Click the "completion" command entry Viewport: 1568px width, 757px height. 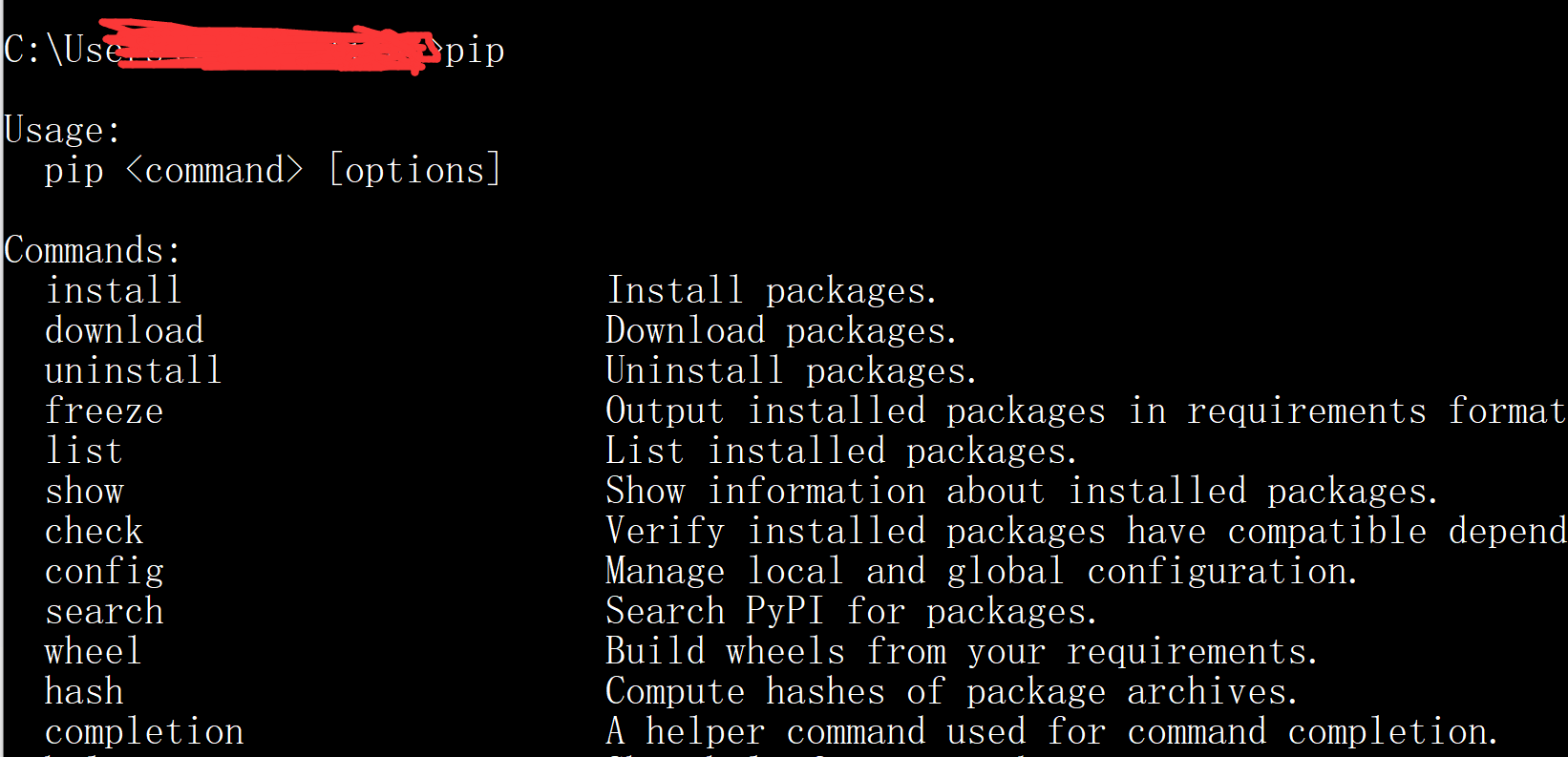click(144, 731)
